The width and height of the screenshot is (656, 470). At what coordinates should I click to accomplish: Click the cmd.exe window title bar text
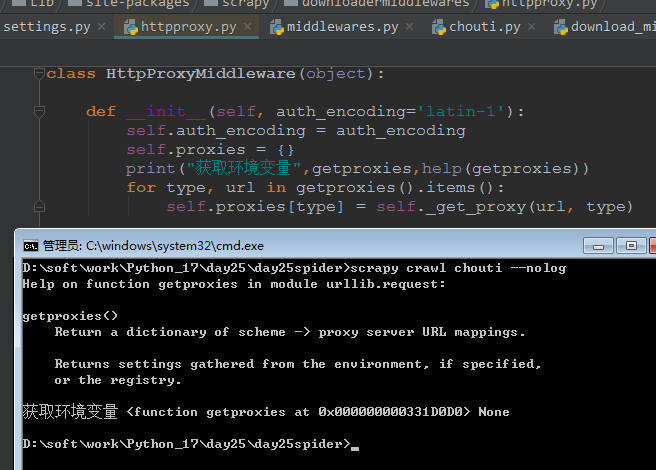click(154, 246)
